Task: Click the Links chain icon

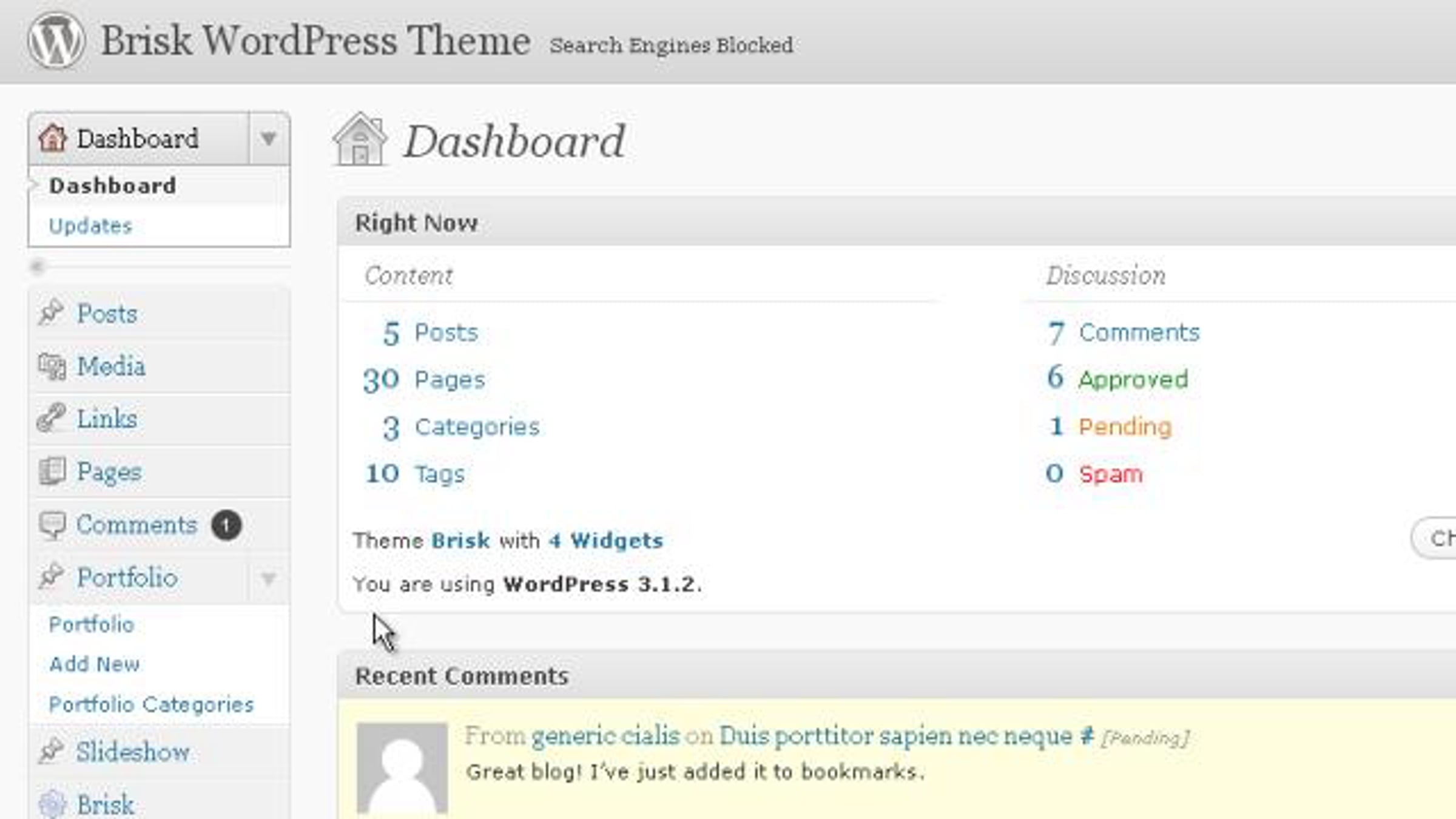Action: pos(52,418)
